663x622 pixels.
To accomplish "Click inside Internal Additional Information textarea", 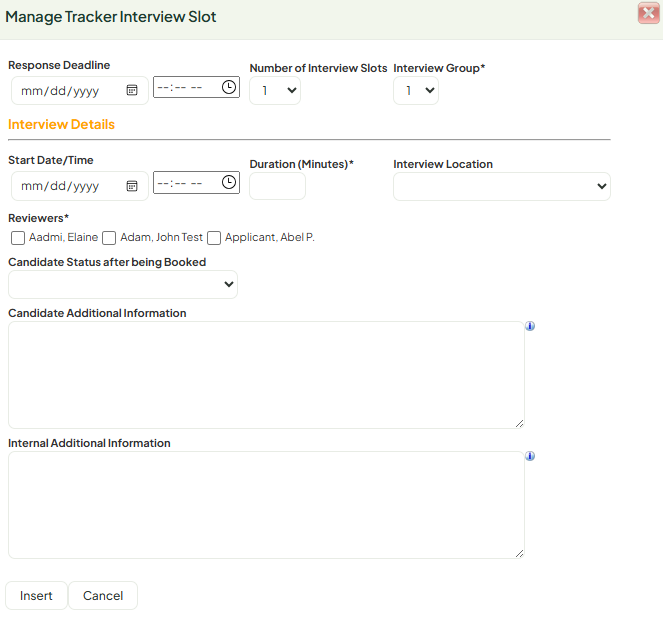I will [266, 505].
